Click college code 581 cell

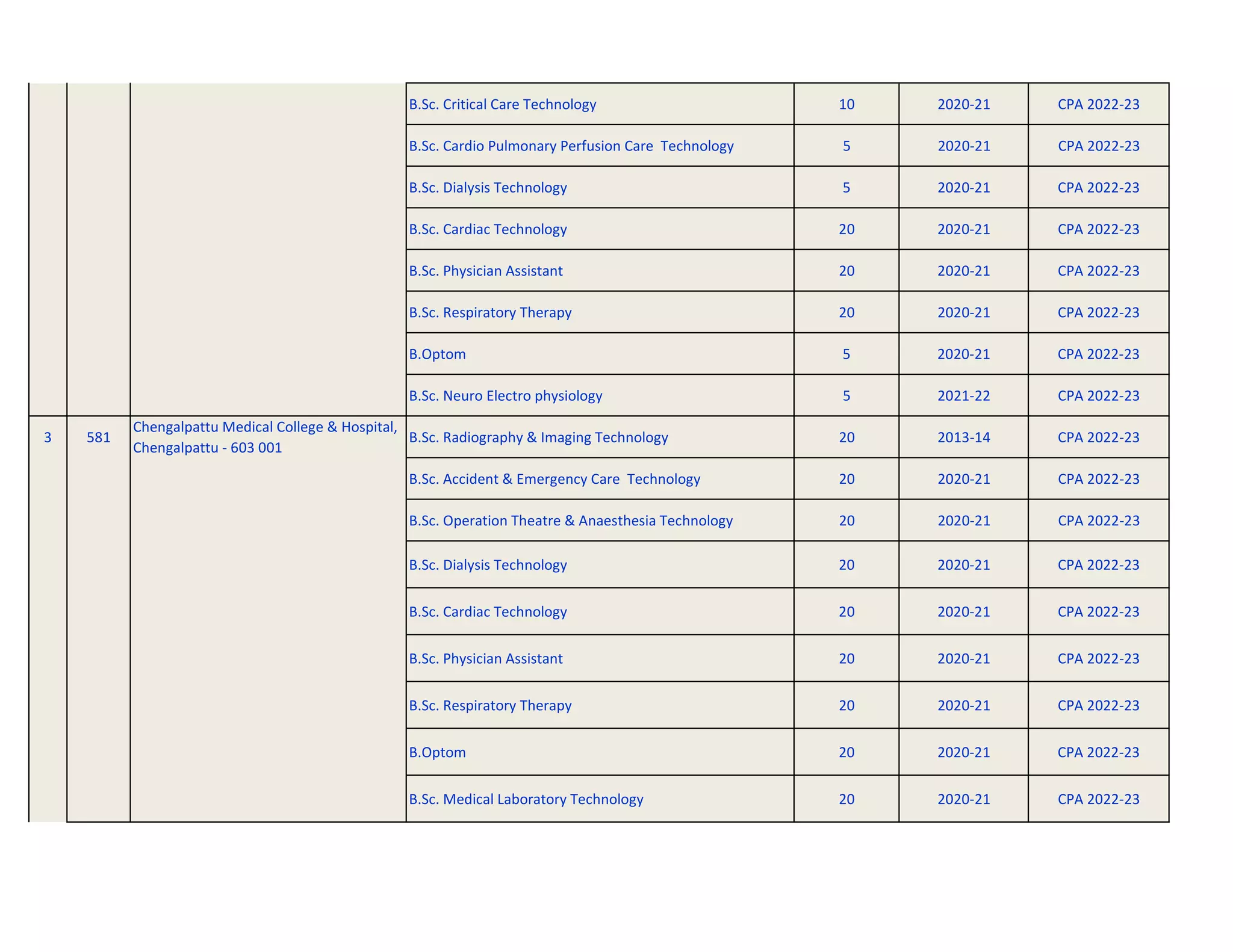99,437
